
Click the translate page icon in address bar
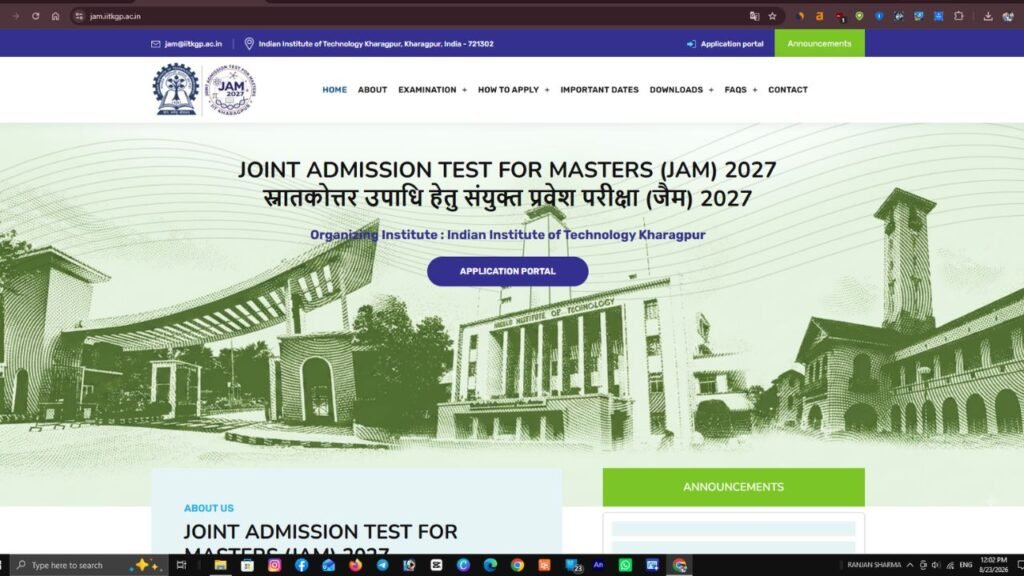[754, 16]
